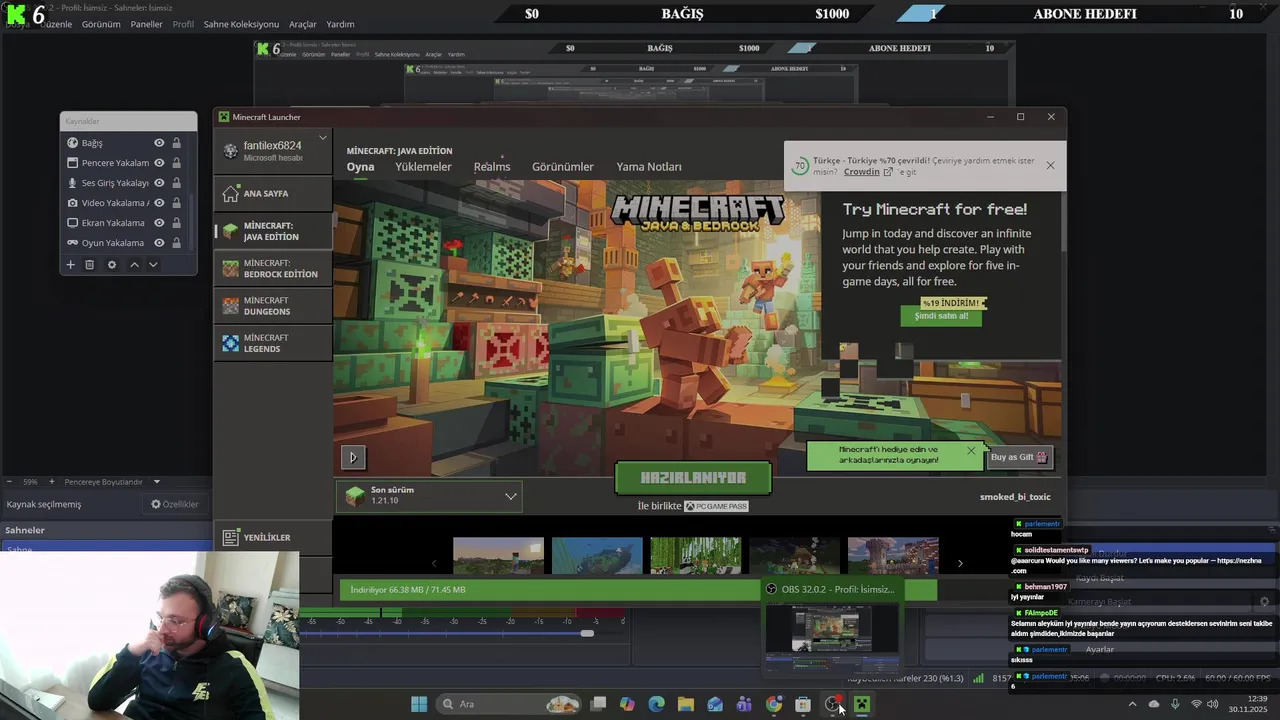
Task: Select Minecraft: Java Edition in sidebar
Action: (x=273, y=231)
